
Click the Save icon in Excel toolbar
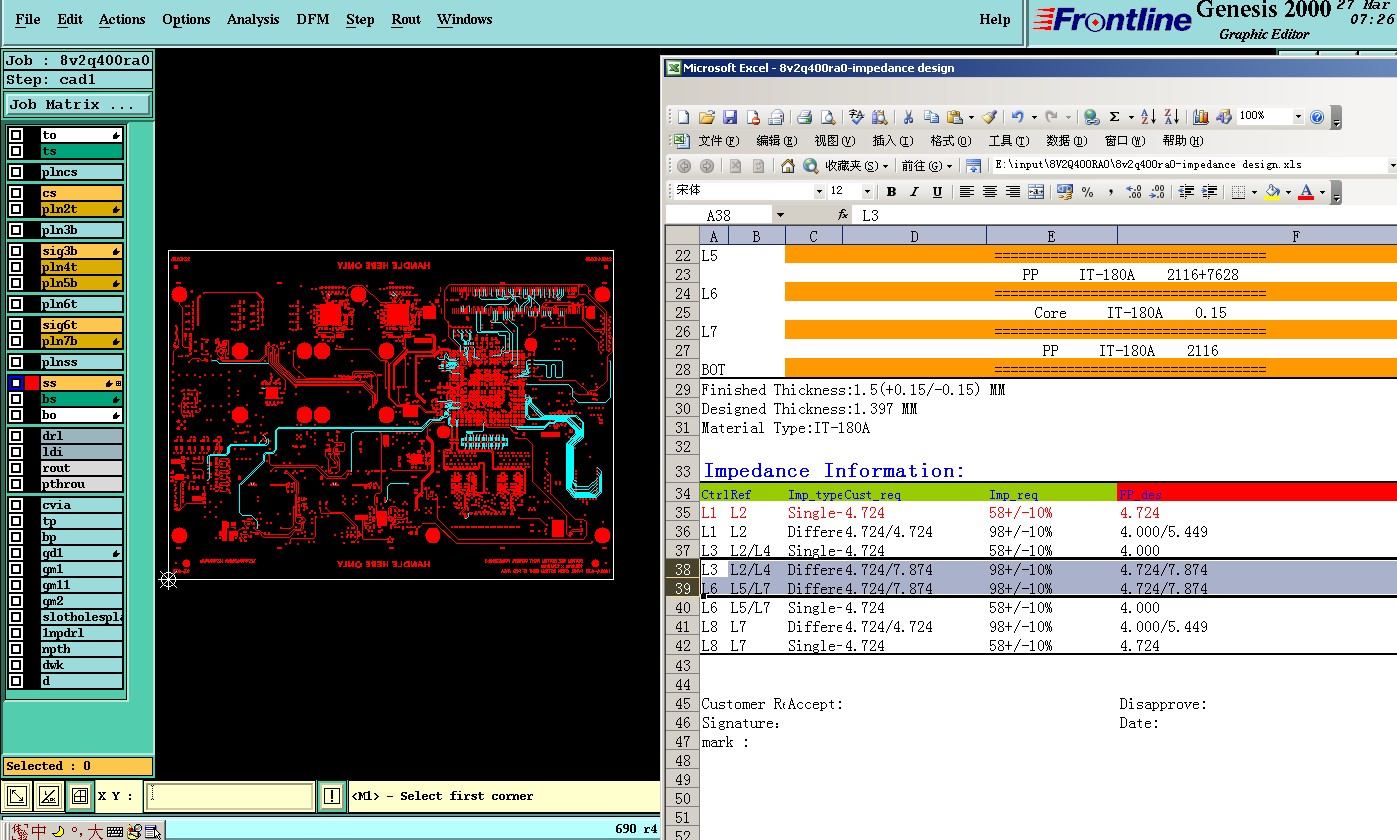(x=730, y=117)
